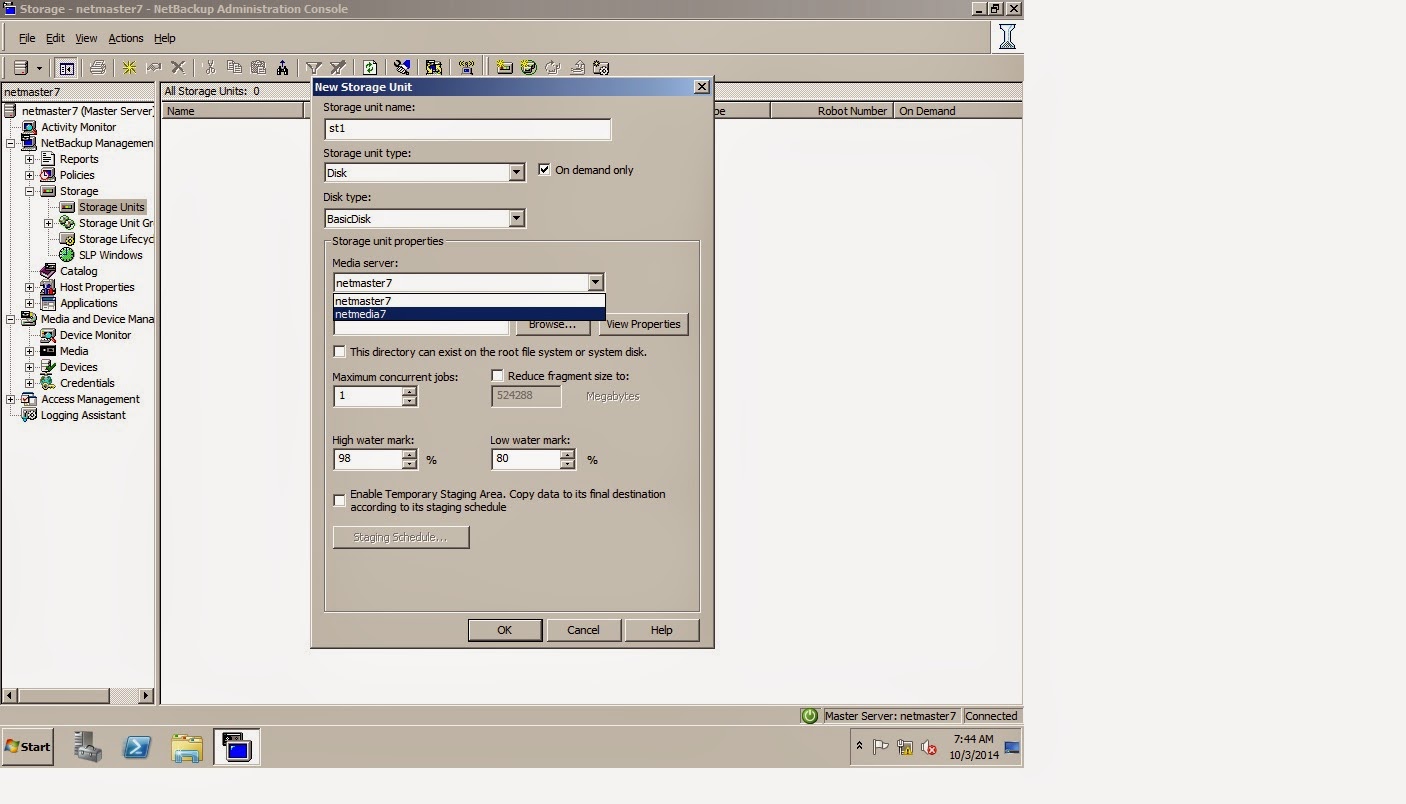Image resolution: width=1406 pixels, height=804 pixels.
Task: Uncheck the On demand only checkbox
Action: 545,169
